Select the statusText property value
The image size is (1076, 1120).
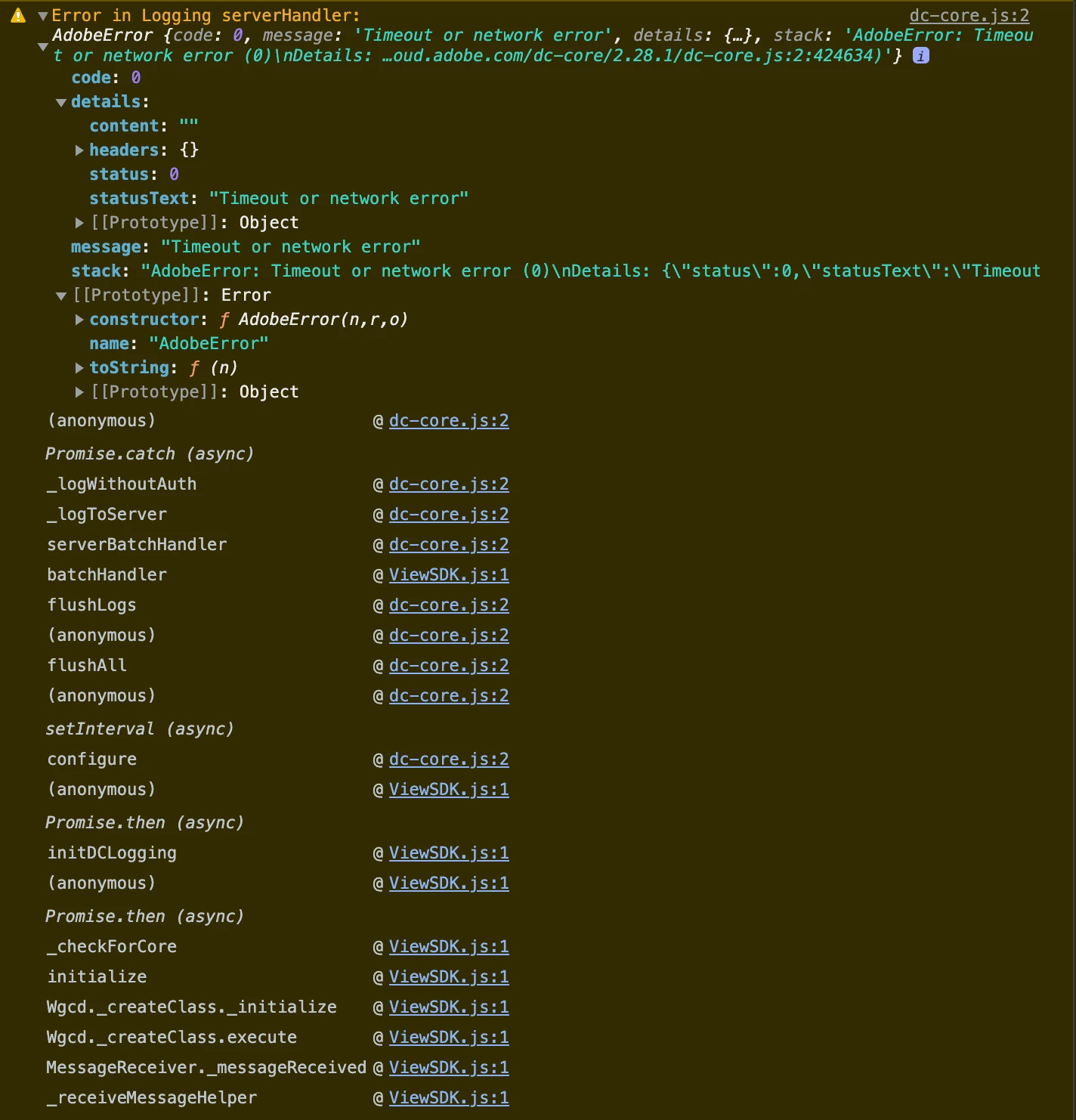click(339, 198)
